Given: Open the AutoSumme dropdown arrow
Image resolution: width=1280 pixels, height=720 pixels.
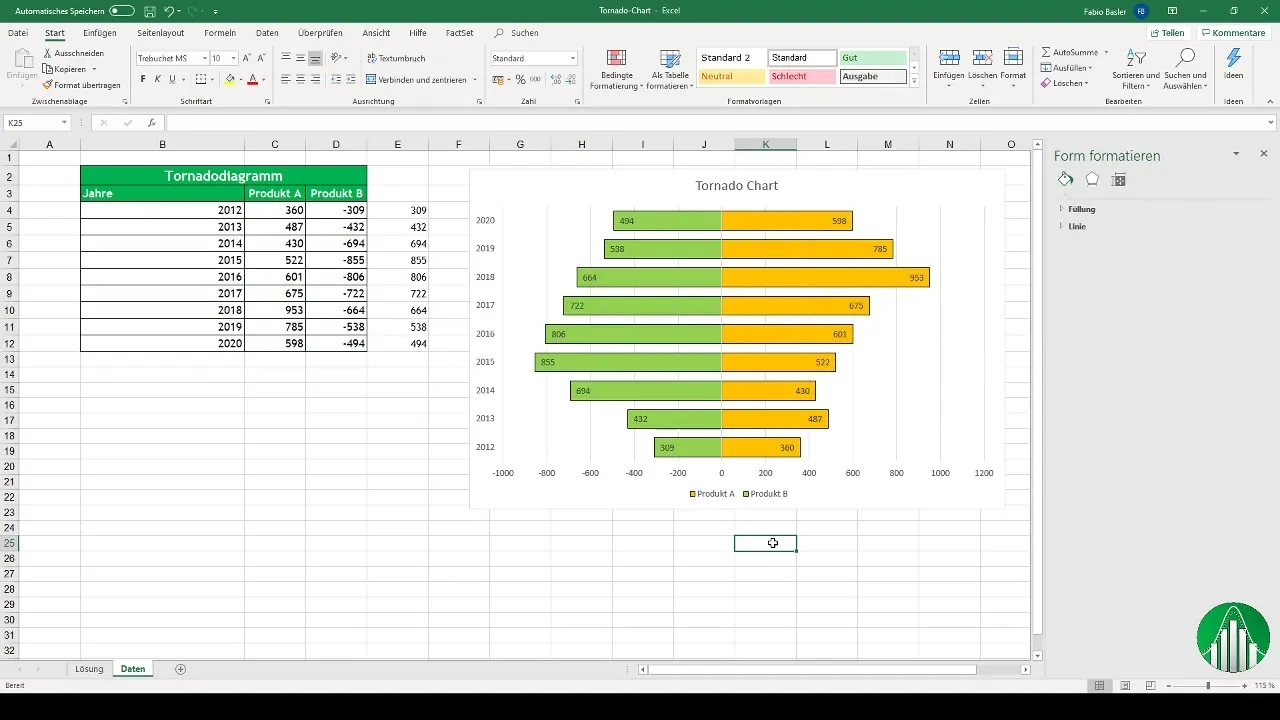Looking at the screenshot, I should pyautogui.click(x=1106, y=51).
